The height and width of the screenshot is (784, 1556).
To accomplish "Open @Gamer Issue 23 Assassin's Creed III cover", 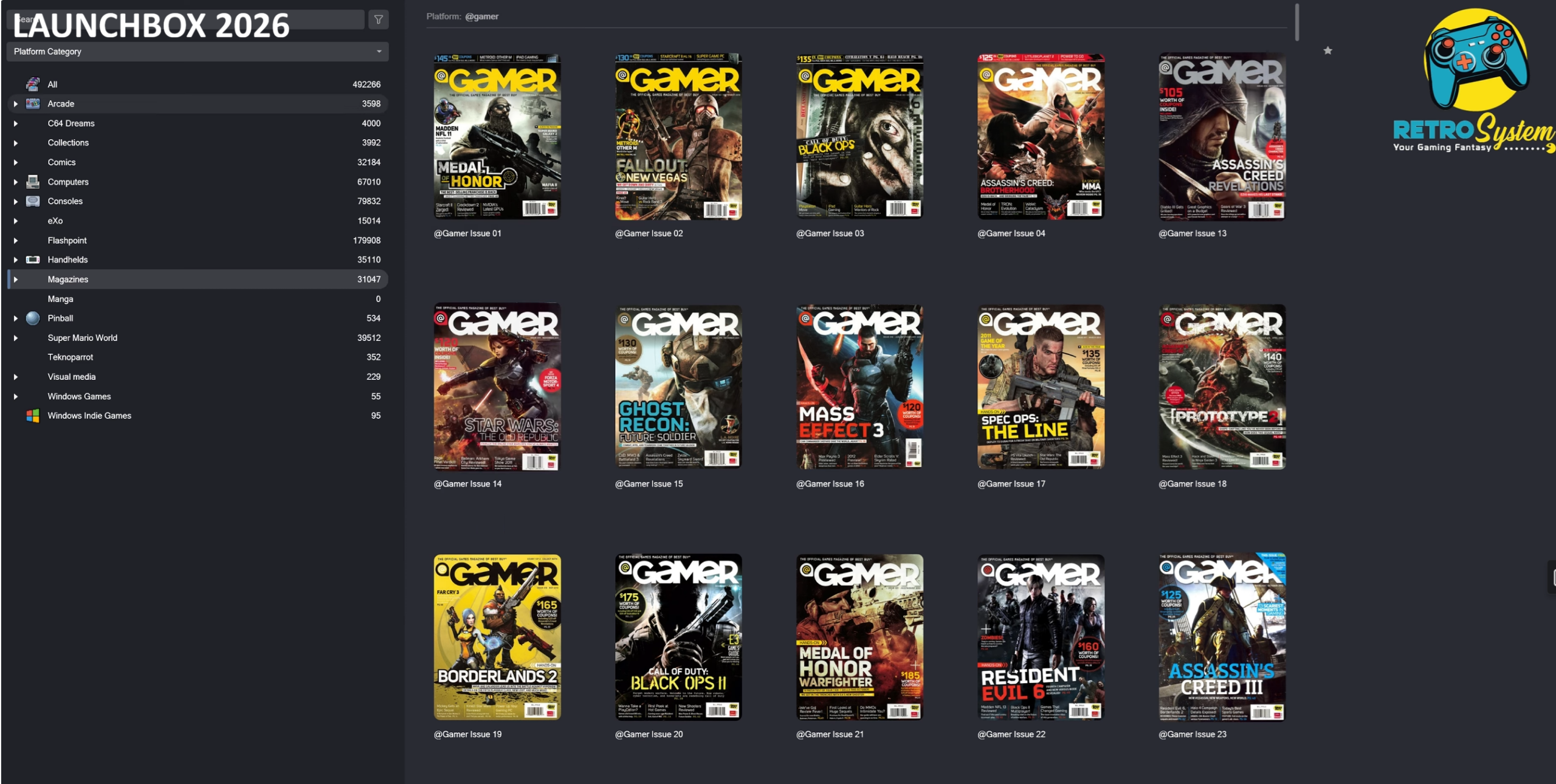I will click(1222, 637).
